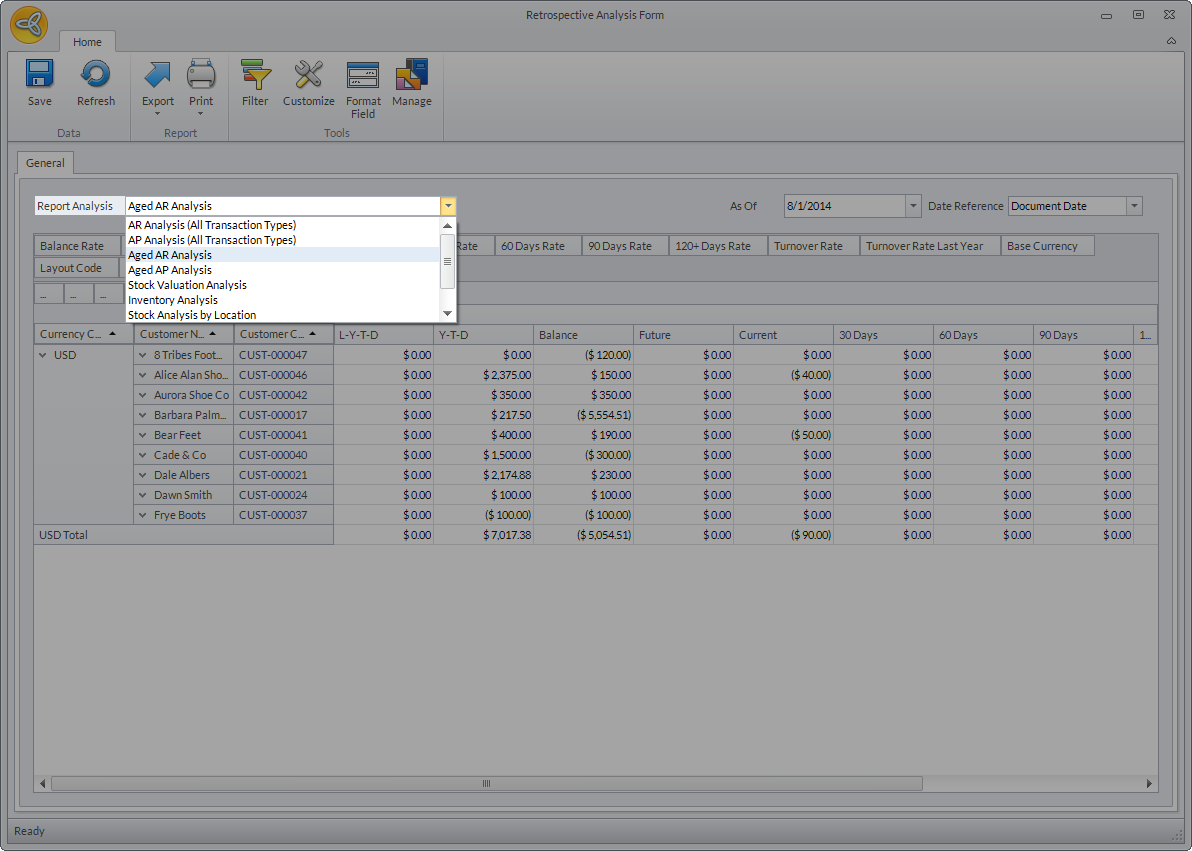The image size is (1192, 851).
Task: Choose Inventory Analysis in the dropdown list
Action: coord(173,300)
